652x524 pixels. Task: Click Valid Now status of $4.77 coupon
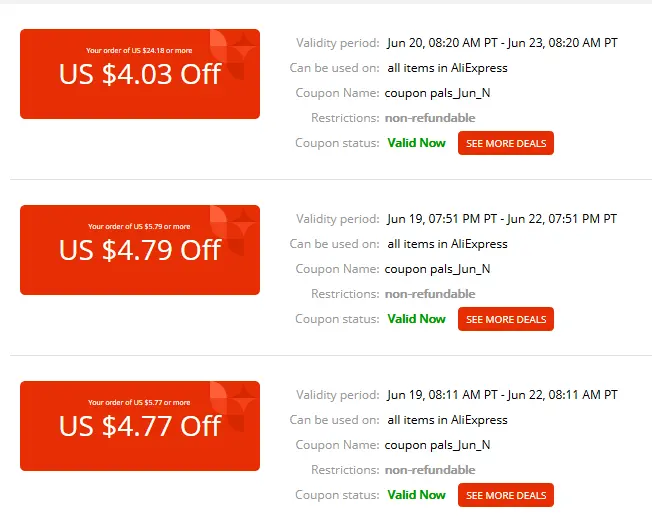click(x=416, y=494)
